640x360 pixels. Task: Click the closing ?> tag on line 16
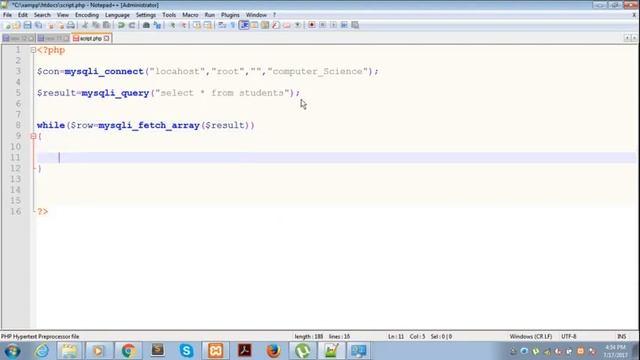tap(43, 211)
